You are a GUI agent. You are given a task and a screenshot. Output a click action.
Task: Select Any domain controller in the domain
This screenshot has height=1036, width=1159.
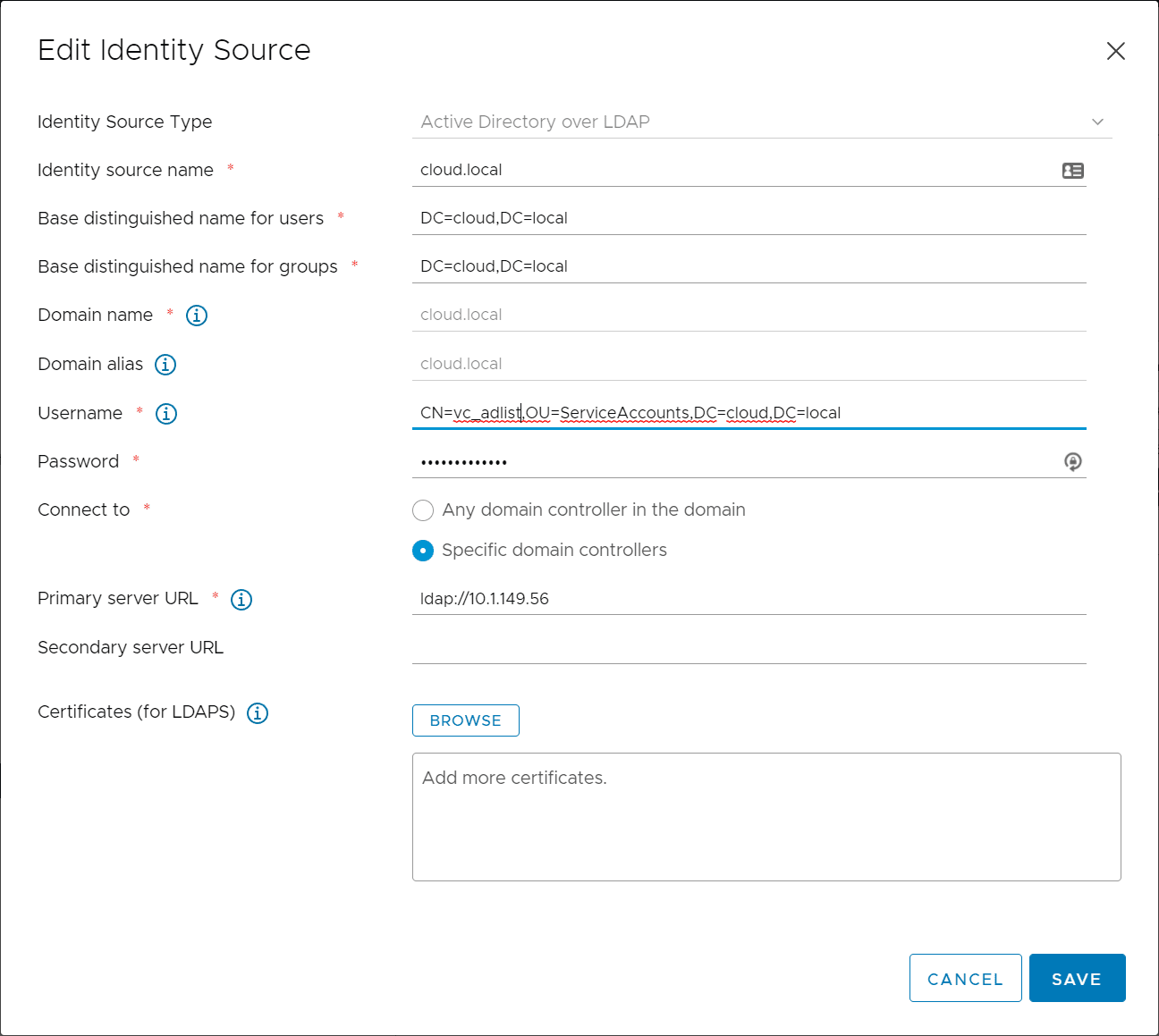[x=423, y=510]
